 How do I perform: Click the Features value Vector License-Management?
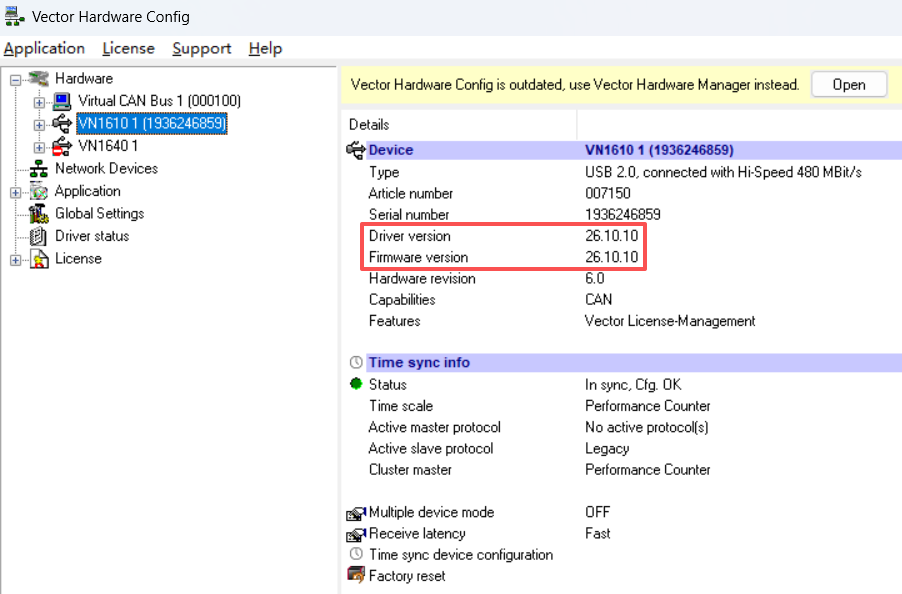coord(670,321)
